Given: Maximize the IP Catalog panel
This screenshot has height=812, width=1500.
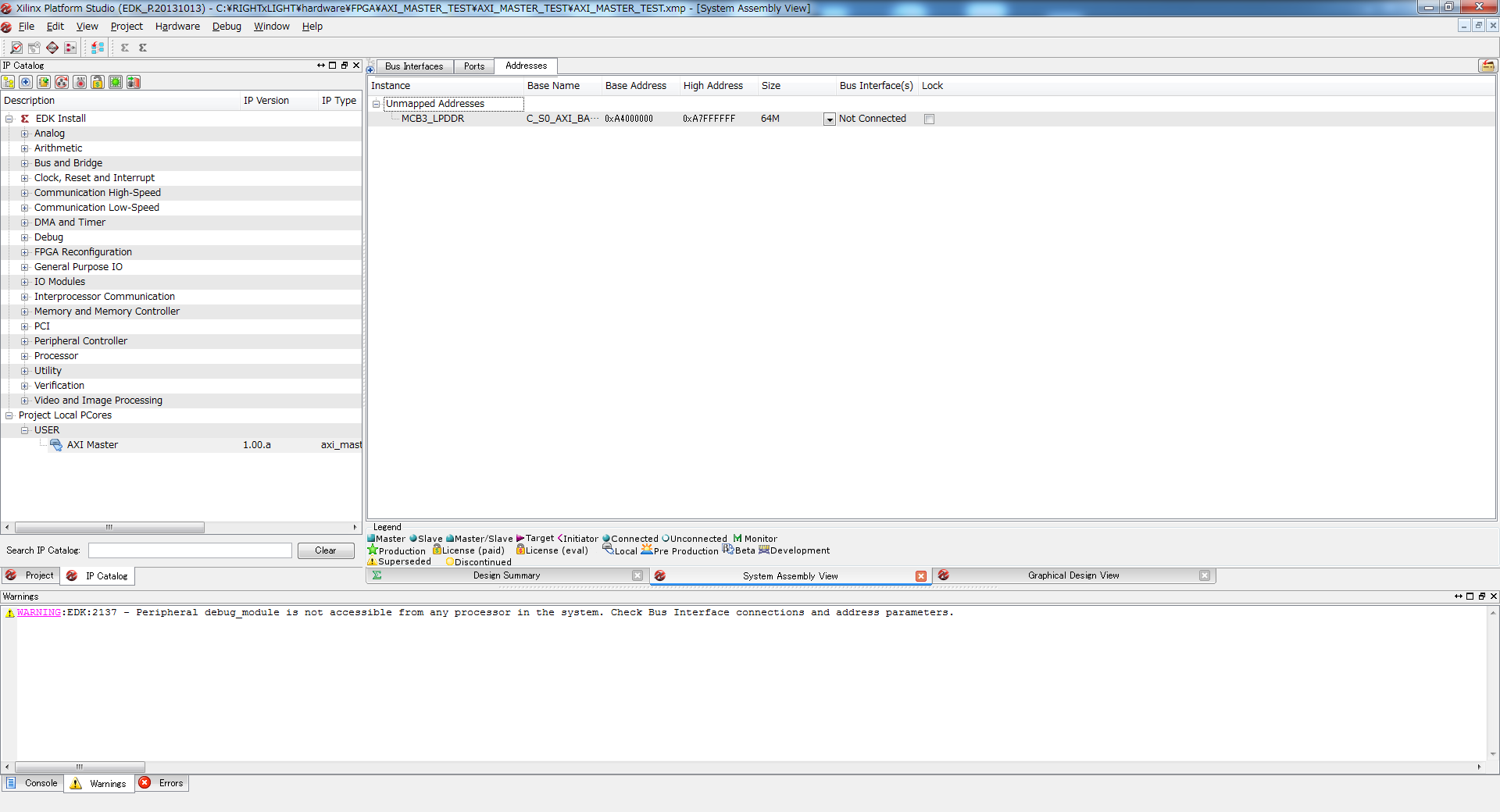Looking at the screenshot, I should point(333,66).
